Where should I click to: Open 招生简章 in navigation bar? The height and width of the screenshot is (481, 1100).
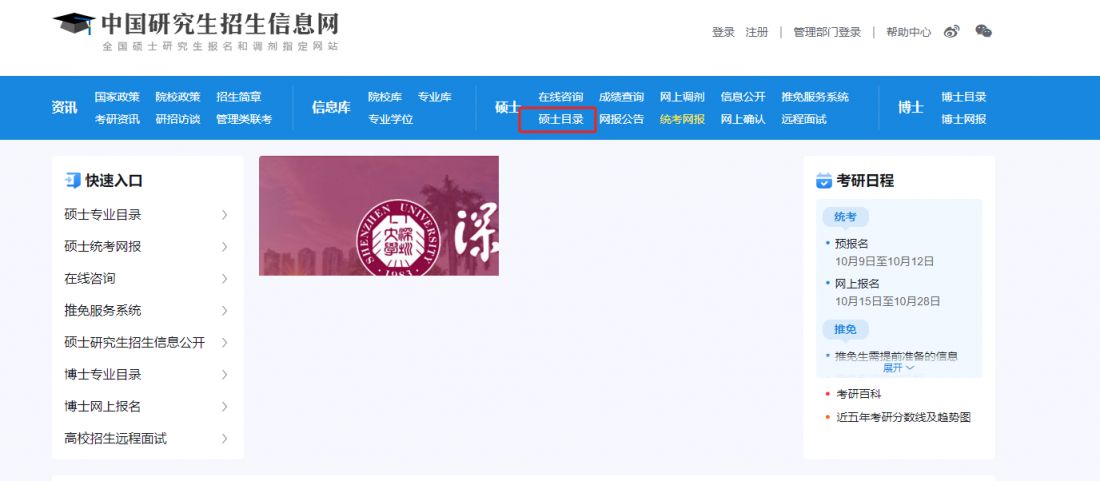click(x=239, y=97)
